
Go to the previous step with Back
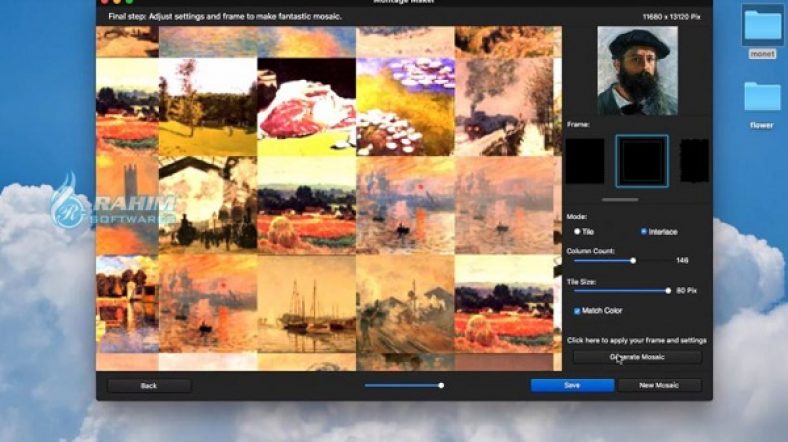click(x=149, y=385)
